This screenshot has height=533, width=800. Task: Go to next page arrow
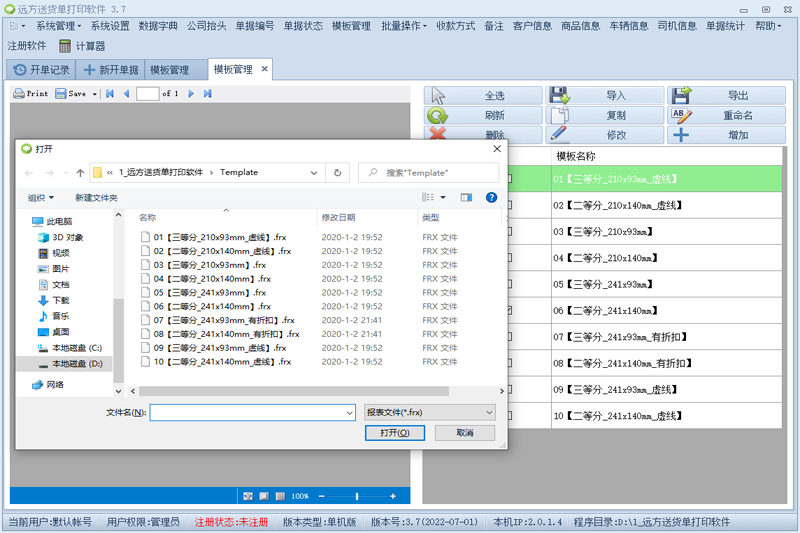point(191,93)
